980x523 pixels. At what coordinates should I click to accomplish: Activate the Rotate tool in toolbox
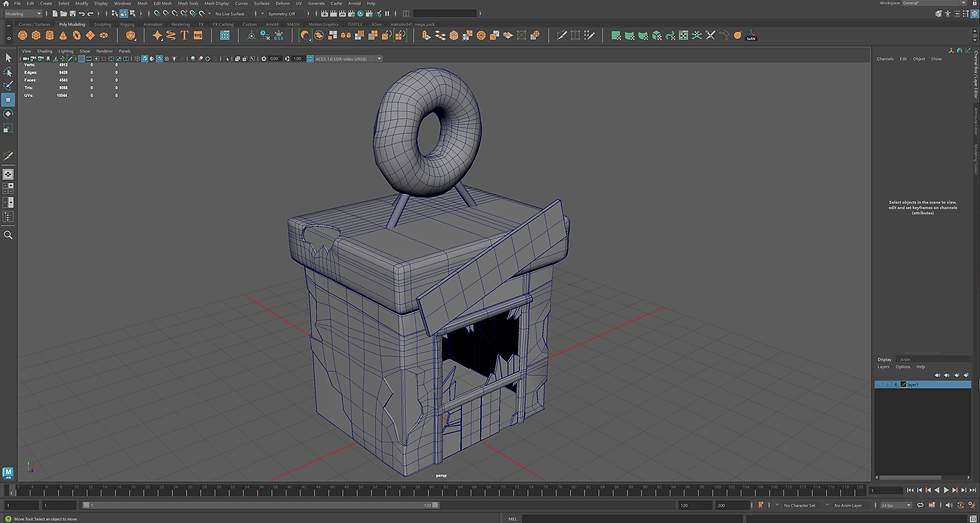8,114
